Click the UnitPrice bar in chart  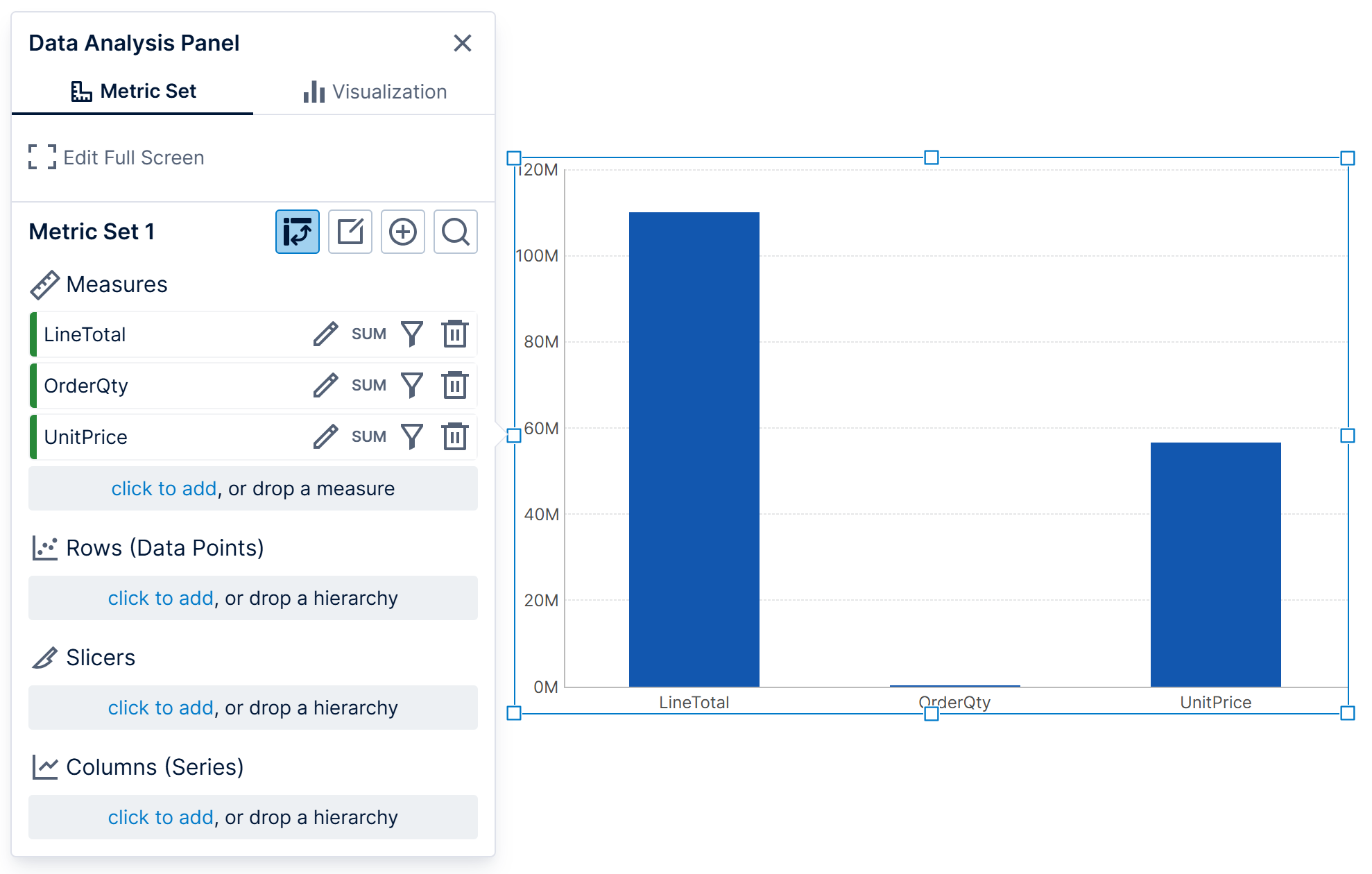pyautogui.click(x=1216, y=565)
